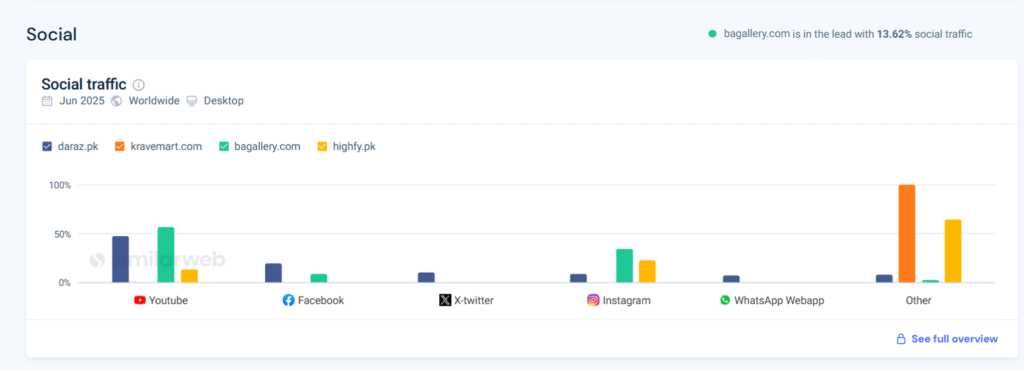Click the WhatsApp Webapp icon
The width and height of the screenshot is (1024, 370).
point(725,300)
